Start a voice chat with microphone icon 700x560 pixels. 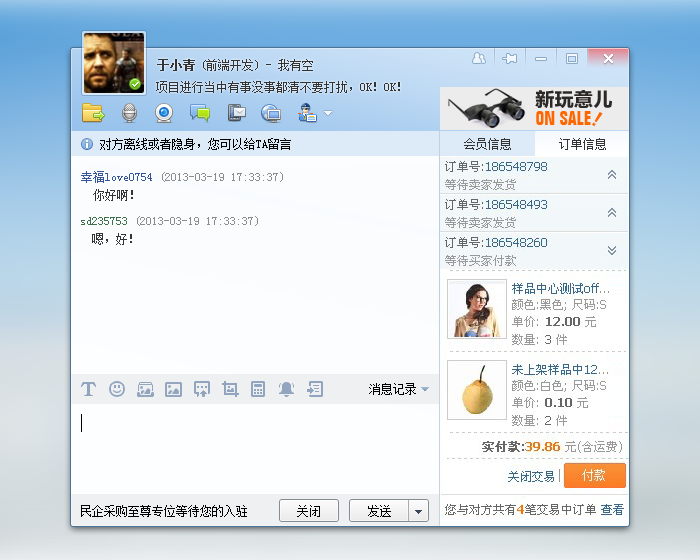(x=129, y=112)
